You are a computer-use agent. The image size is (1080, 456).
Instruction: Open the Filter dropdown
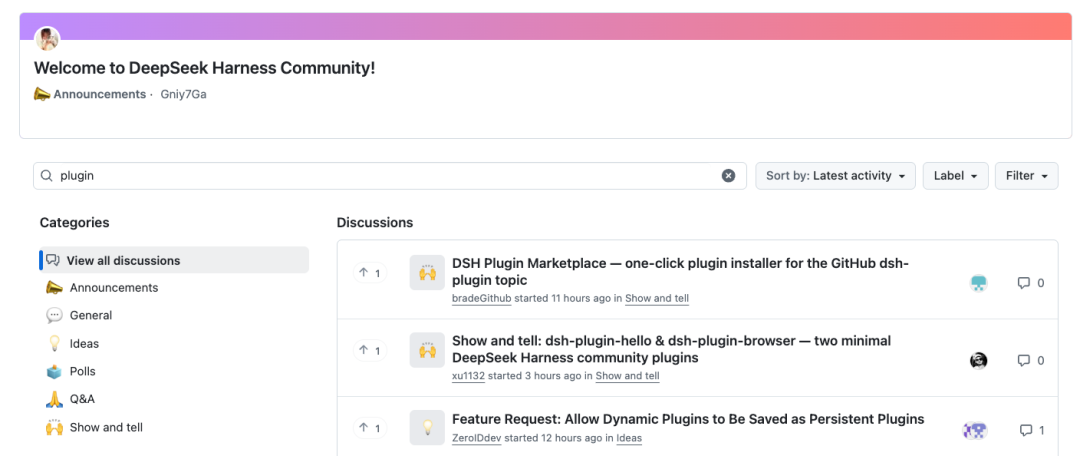[x=1026, y=176]
